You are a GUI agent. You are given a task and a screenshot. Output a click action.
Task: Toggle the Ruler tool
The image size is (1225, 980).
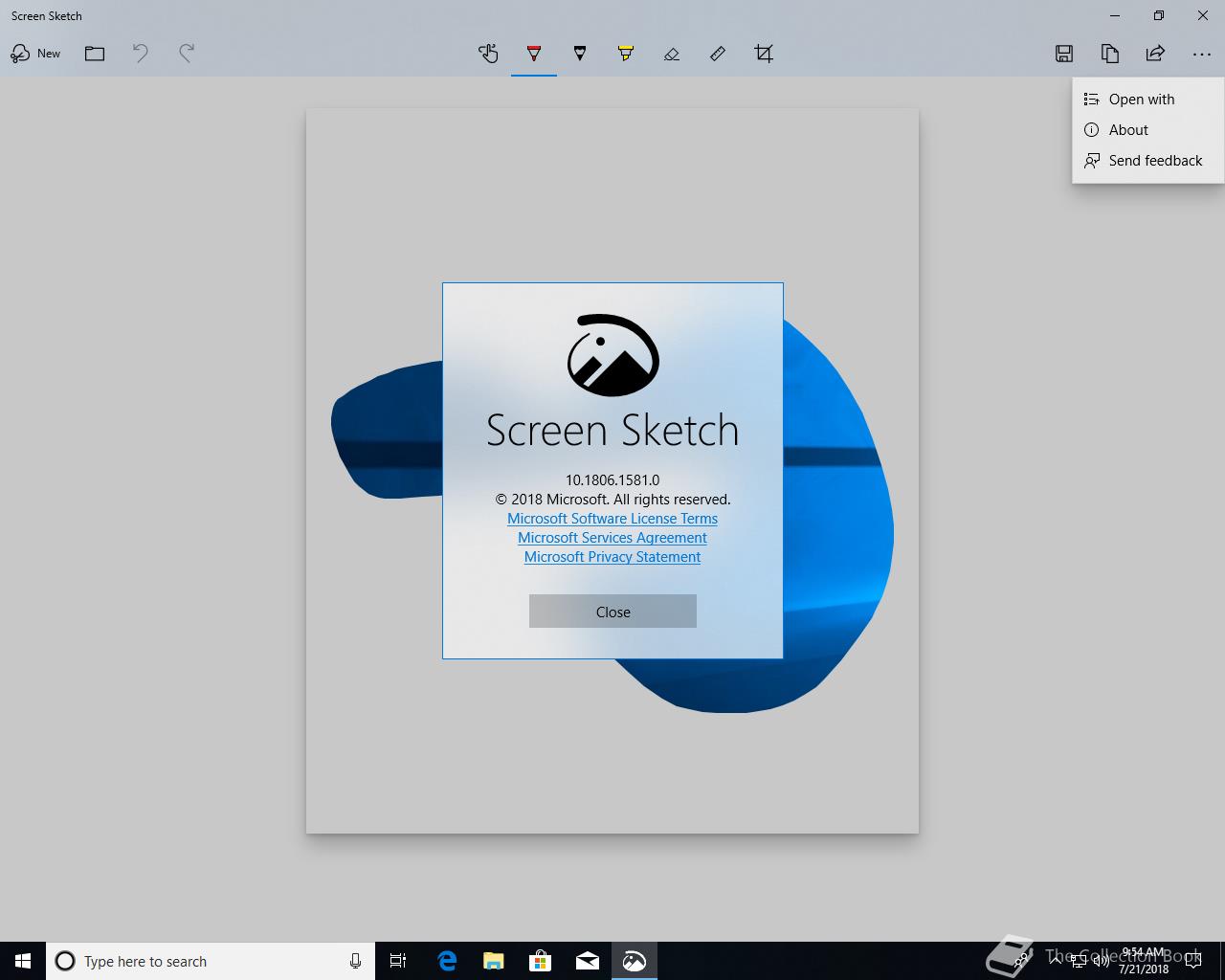pyautogui.click(x=718, y=54)
